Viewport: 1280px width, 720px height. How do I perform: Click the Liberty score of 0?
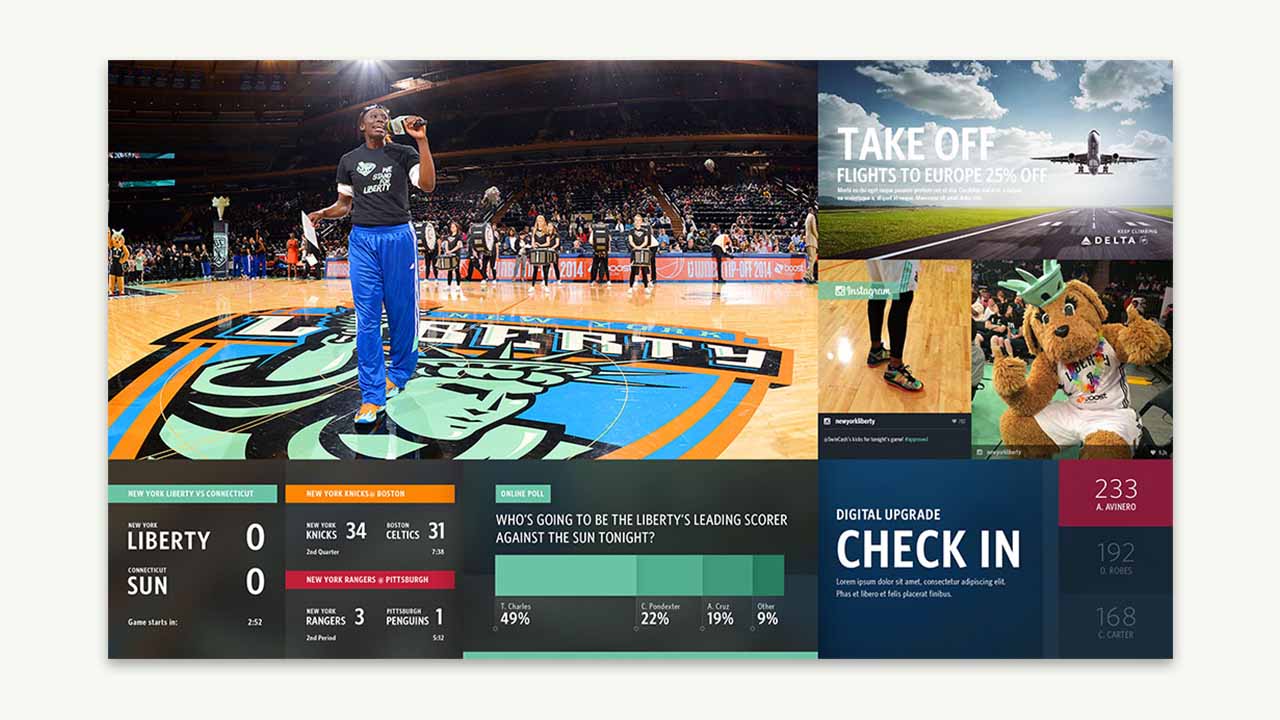click(255, 538)
